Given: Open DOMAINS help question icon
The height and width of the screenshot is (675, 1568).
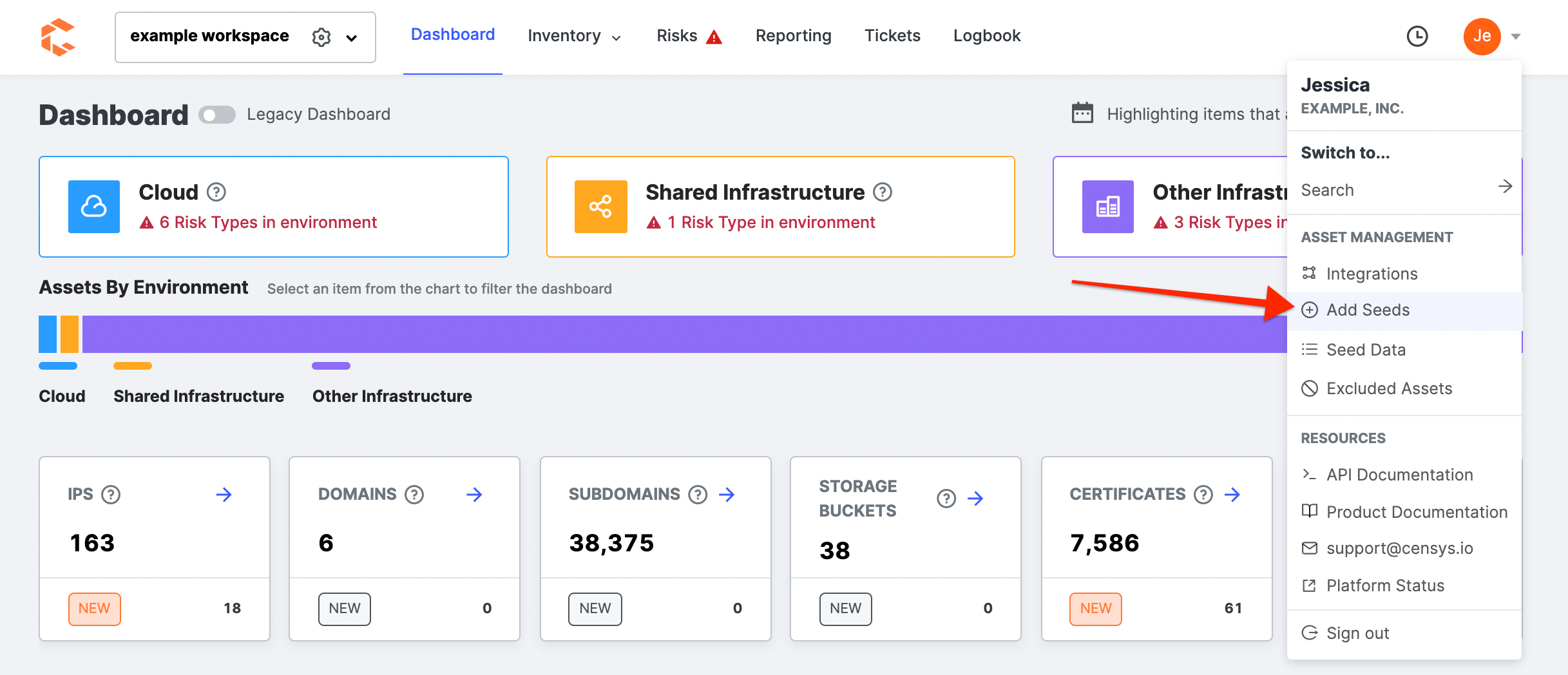Looking at the screenshot, I should tap(414, 495).
